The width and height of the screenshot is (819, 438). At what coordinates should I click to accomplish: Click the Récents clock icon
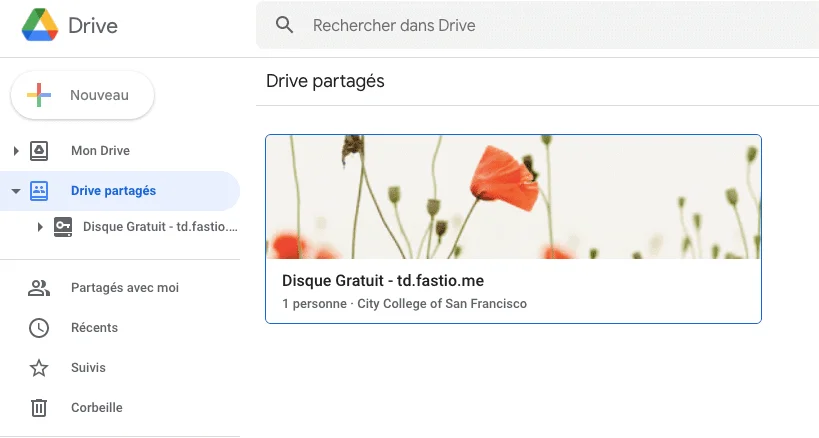point(39,328)
